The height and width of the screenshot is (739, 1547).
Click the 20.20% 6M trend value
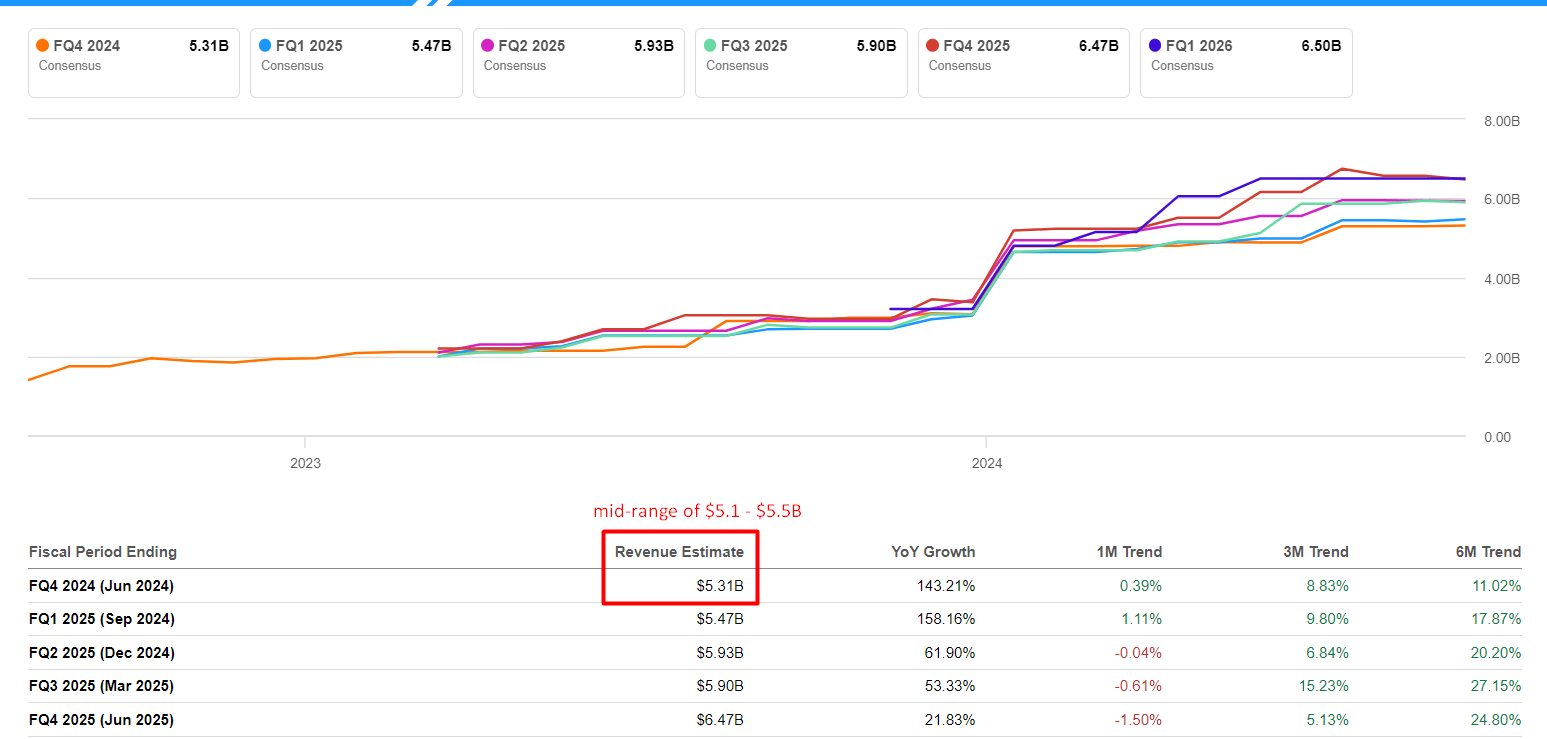coord(1497,653)
